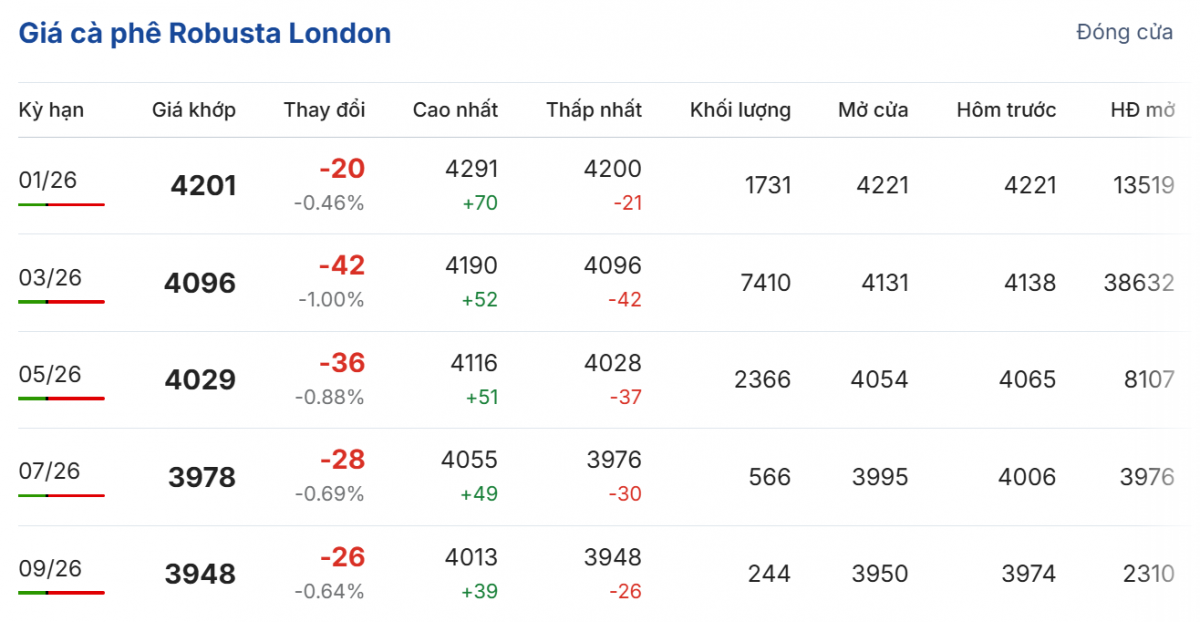The height and width of the screenshot is (622, 1200).
Task: Click the 'Mở cửa' column header
Action: coord(873,110)
